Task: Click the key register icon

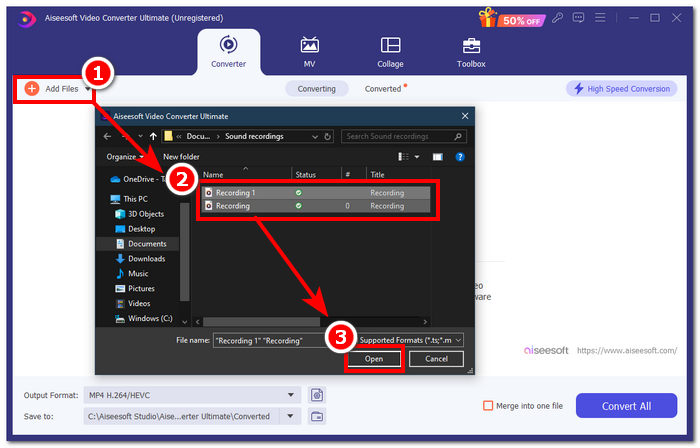Action: pyautogui.click(x=557, y=18)
